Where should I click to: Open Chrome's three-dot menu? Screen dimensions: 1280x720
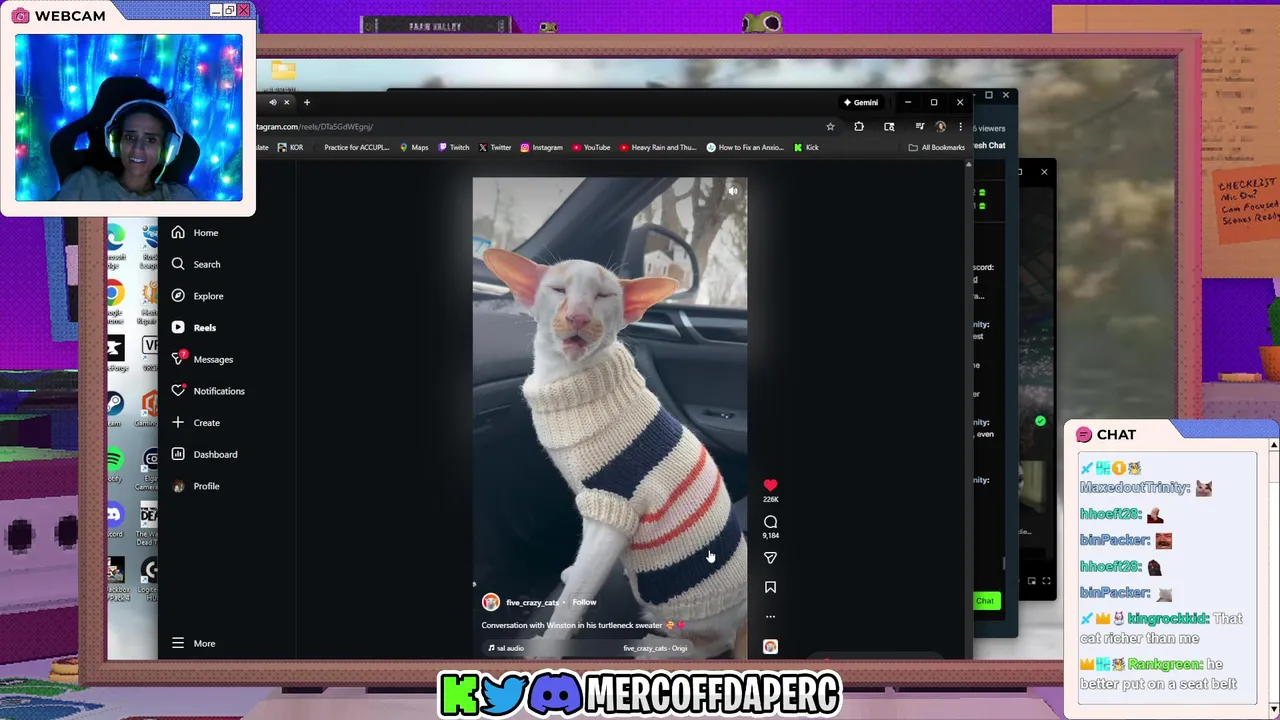(x=960, y=127)
